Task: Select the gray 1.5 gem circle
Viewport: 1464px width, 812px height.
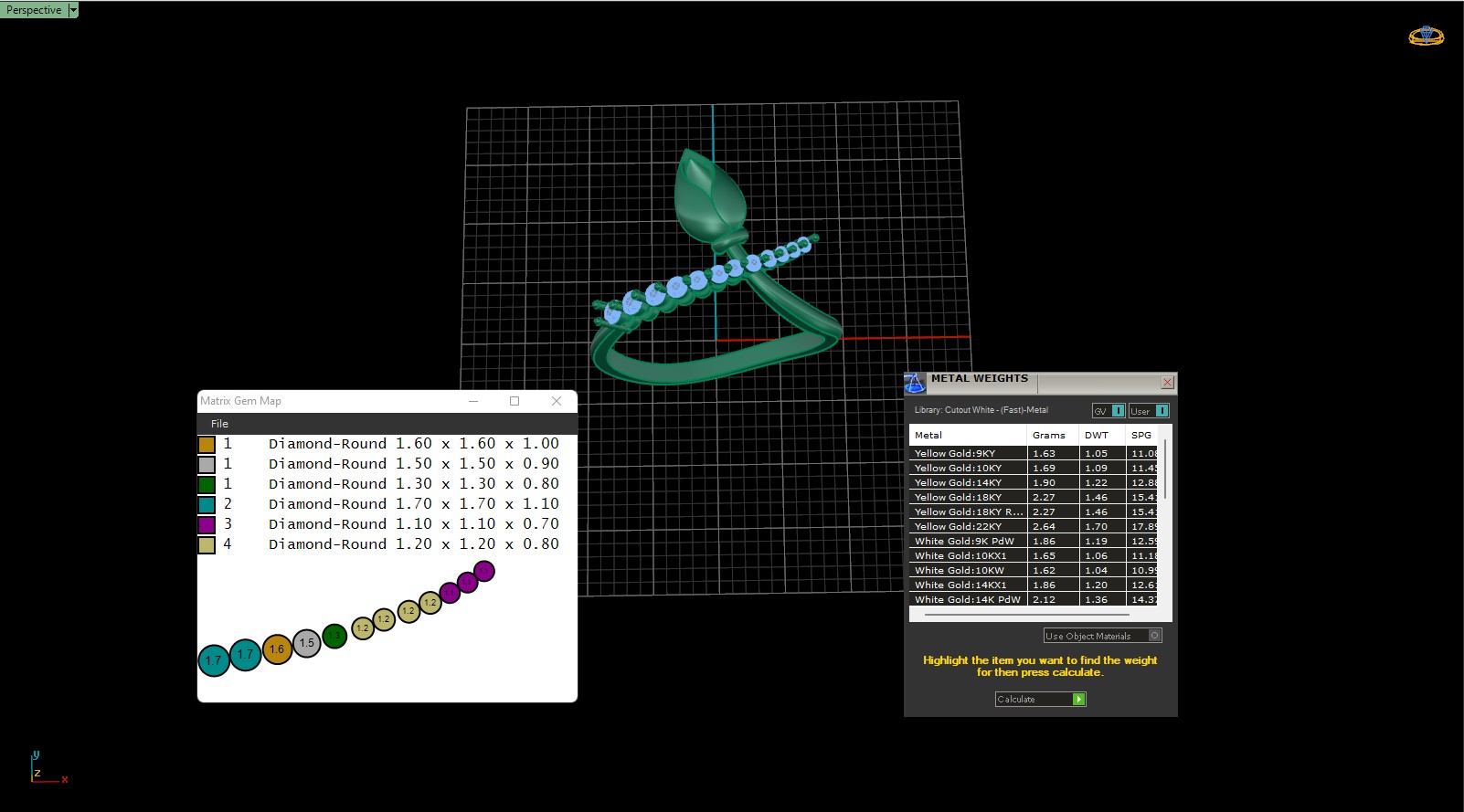Action: (307, 643)
